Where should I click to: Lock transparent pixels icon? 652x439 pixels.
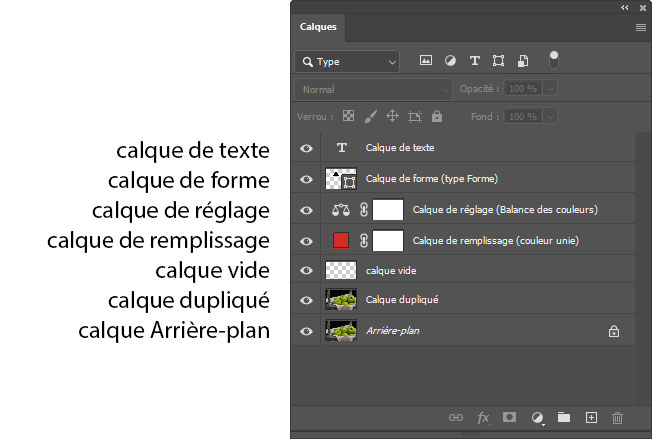348,116
